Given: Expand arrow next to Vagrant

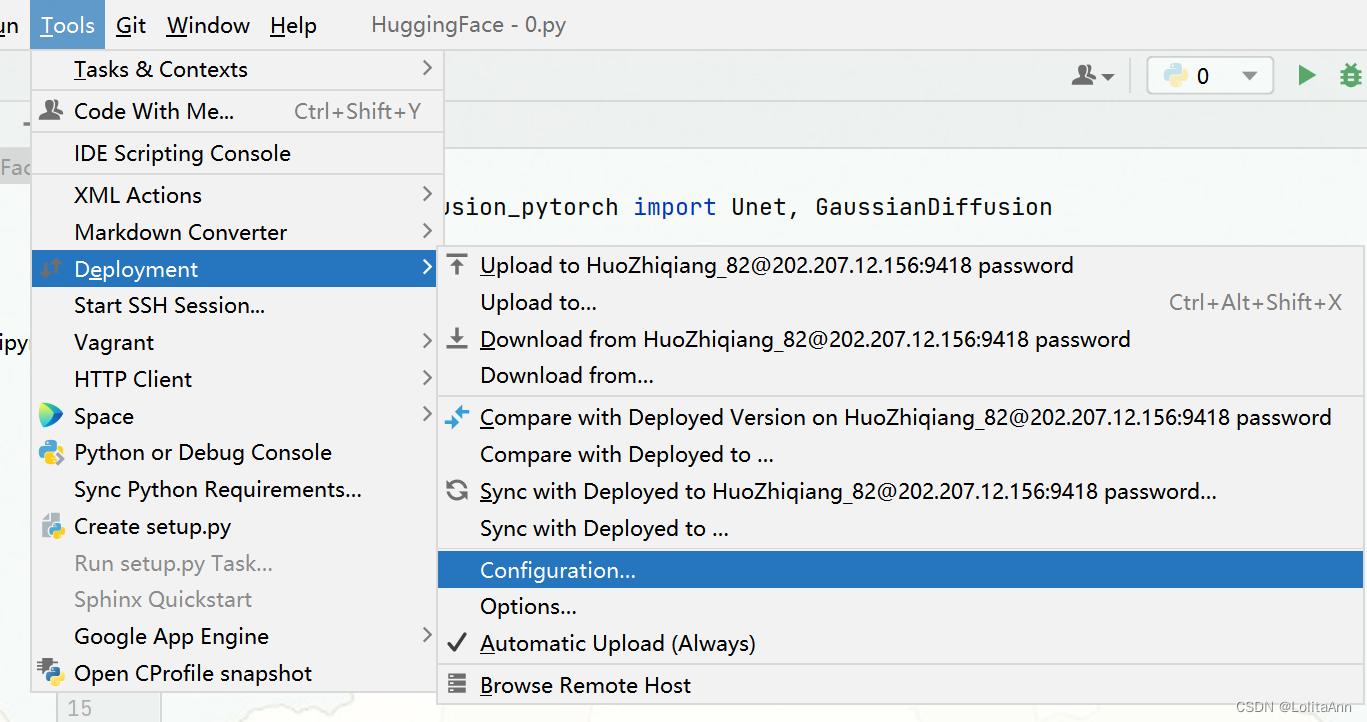Looking at the screenshot, I should tap(427, 341).
